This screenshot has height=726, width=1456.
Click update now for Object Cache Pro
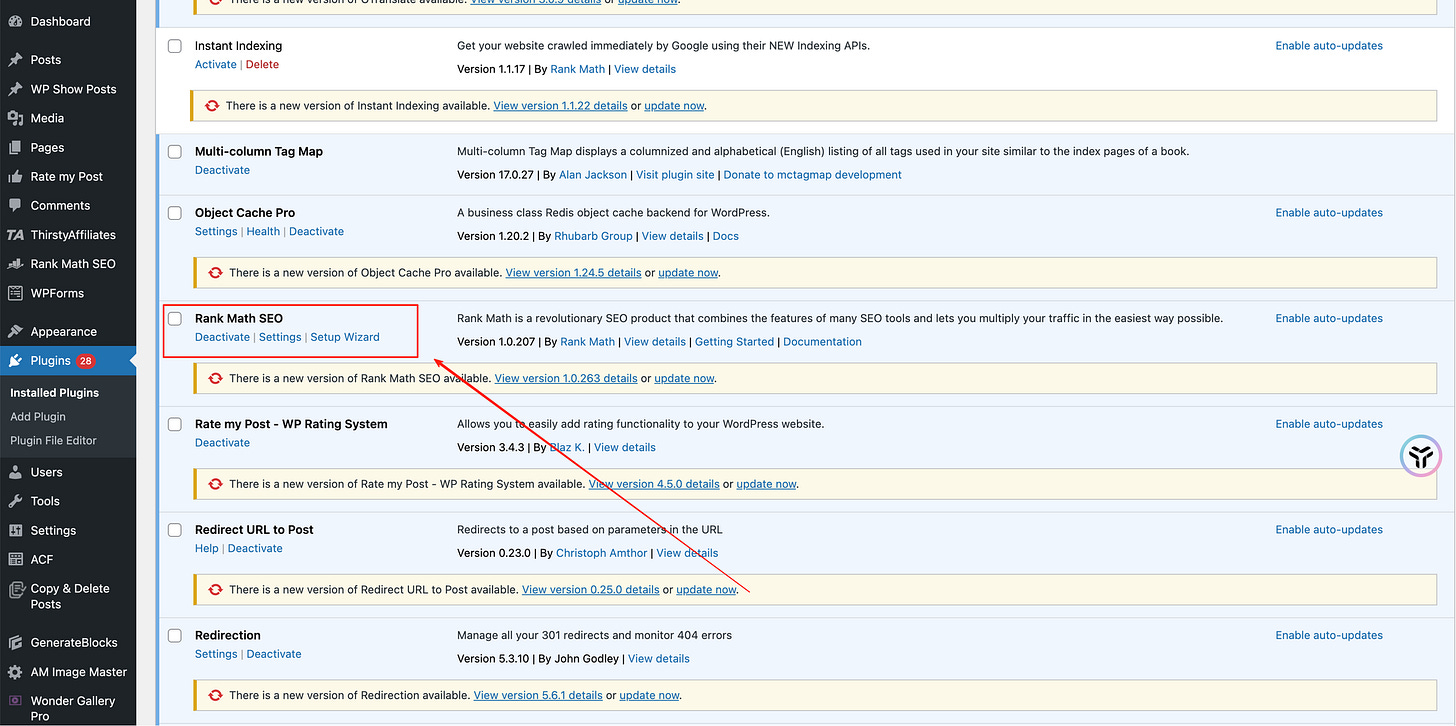[x=688, y=272]
